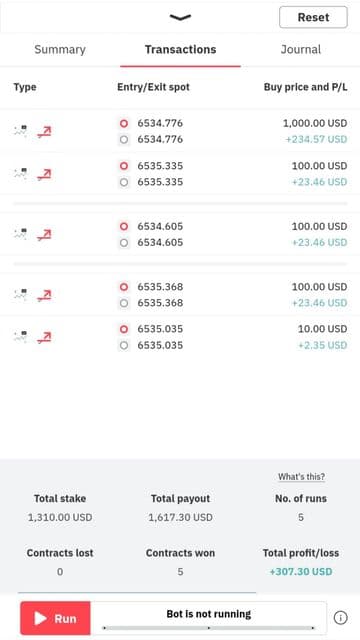Click the red entry spot marker for 6535.035
This screenshot has height=640, width=360.
(124, 329)
